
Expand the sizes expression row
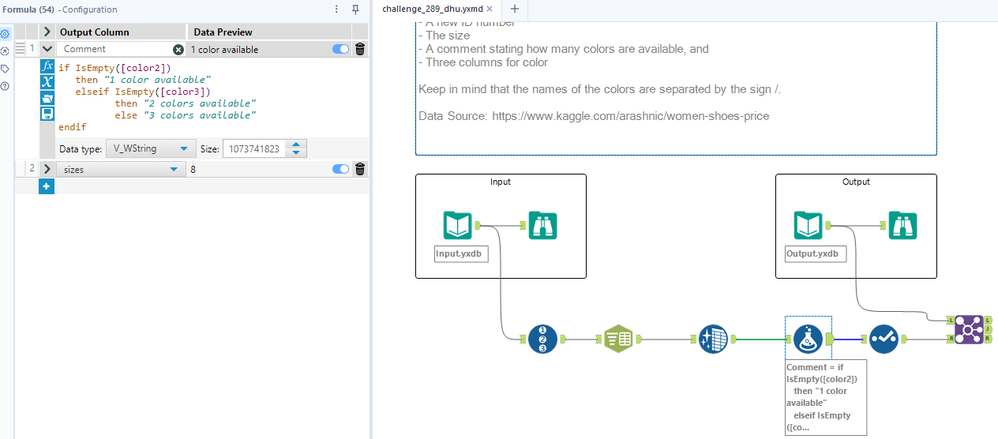point(46,169)
